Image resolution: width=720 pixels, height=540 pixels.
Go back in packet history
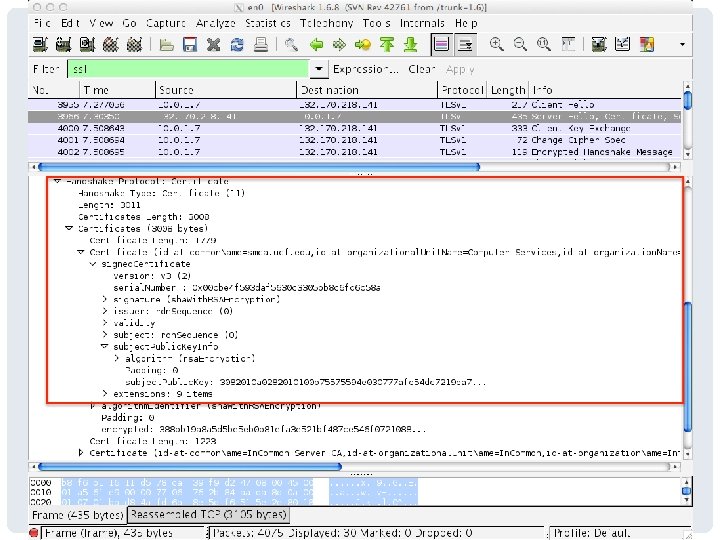[x=316, y=45]
